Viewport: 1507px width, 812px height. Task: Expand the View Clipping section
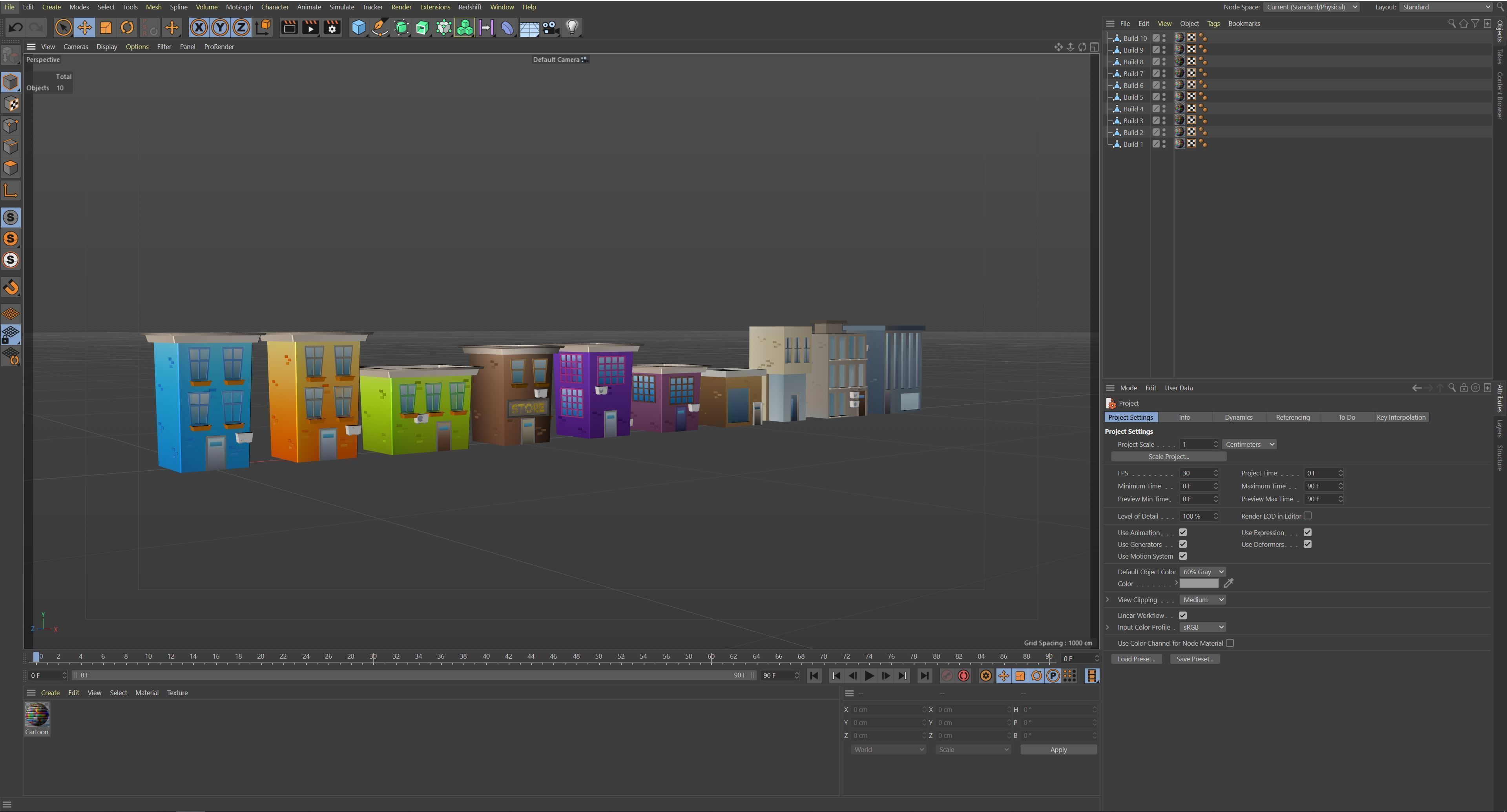pos(1107,600)
